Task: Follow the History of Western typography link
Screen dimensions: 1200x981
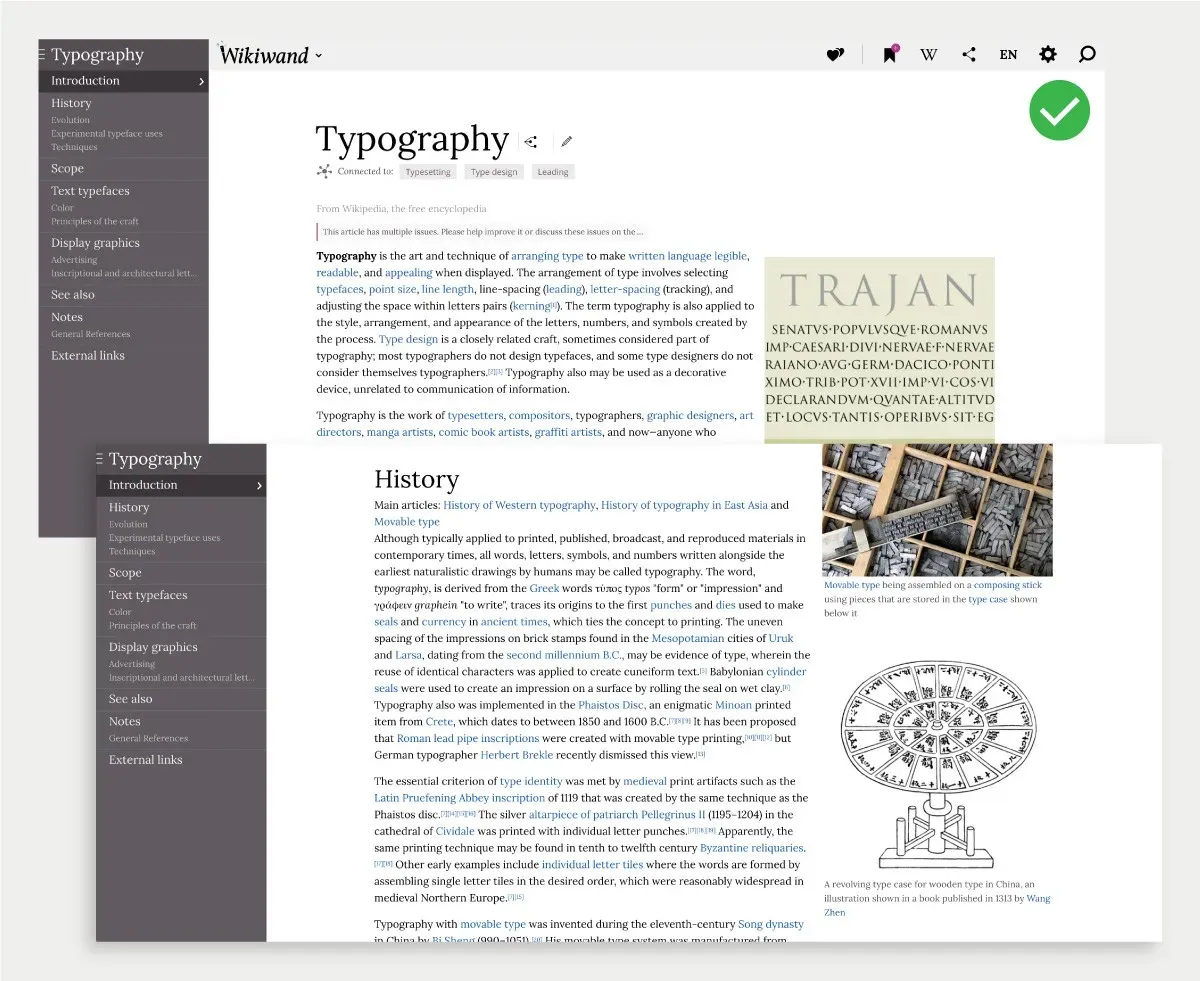Action: pyautogui.click(x=520, y=505)
